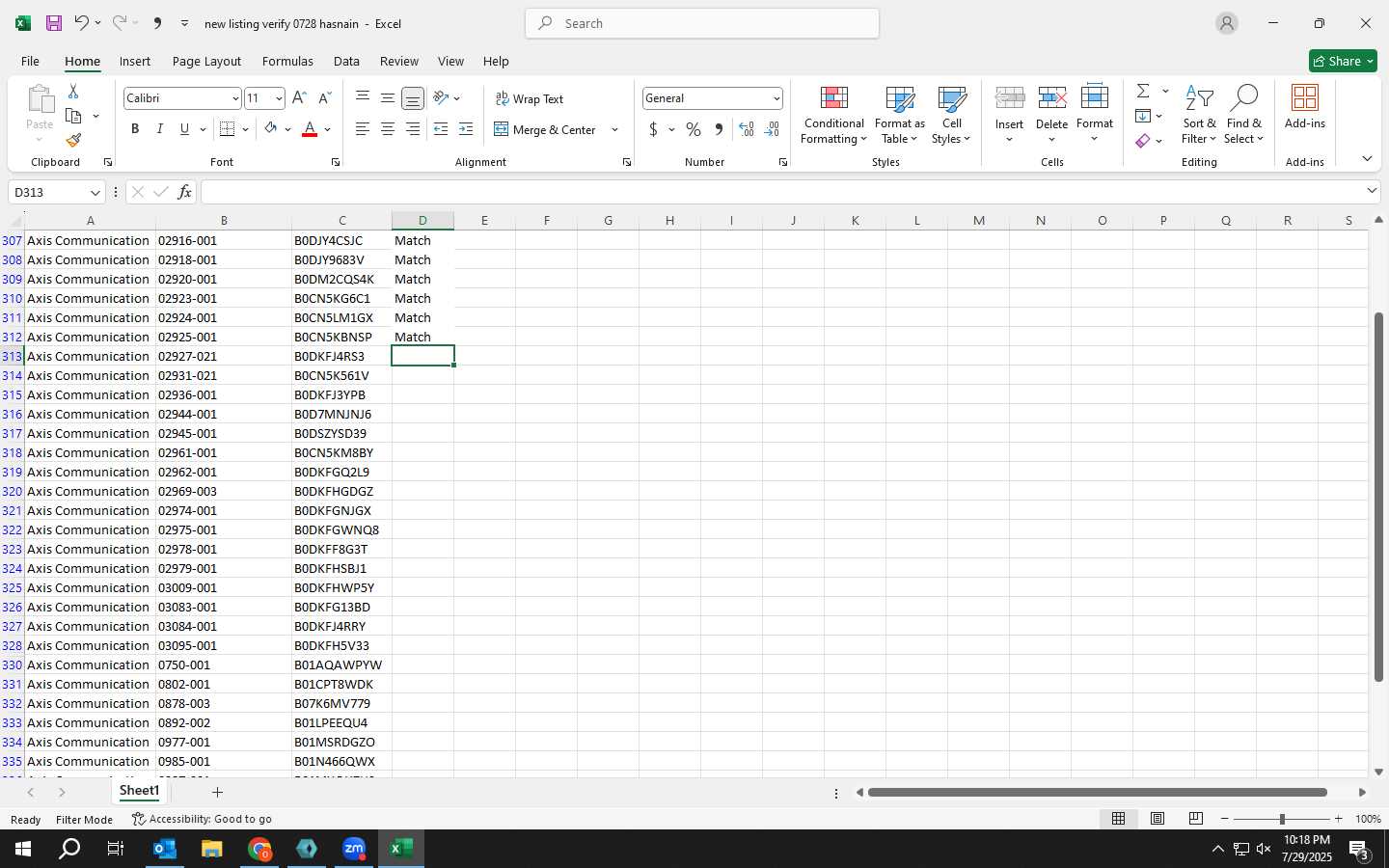The image size is (1389, 868).
Task: Apply comma style number format
Action: point(719,129)
